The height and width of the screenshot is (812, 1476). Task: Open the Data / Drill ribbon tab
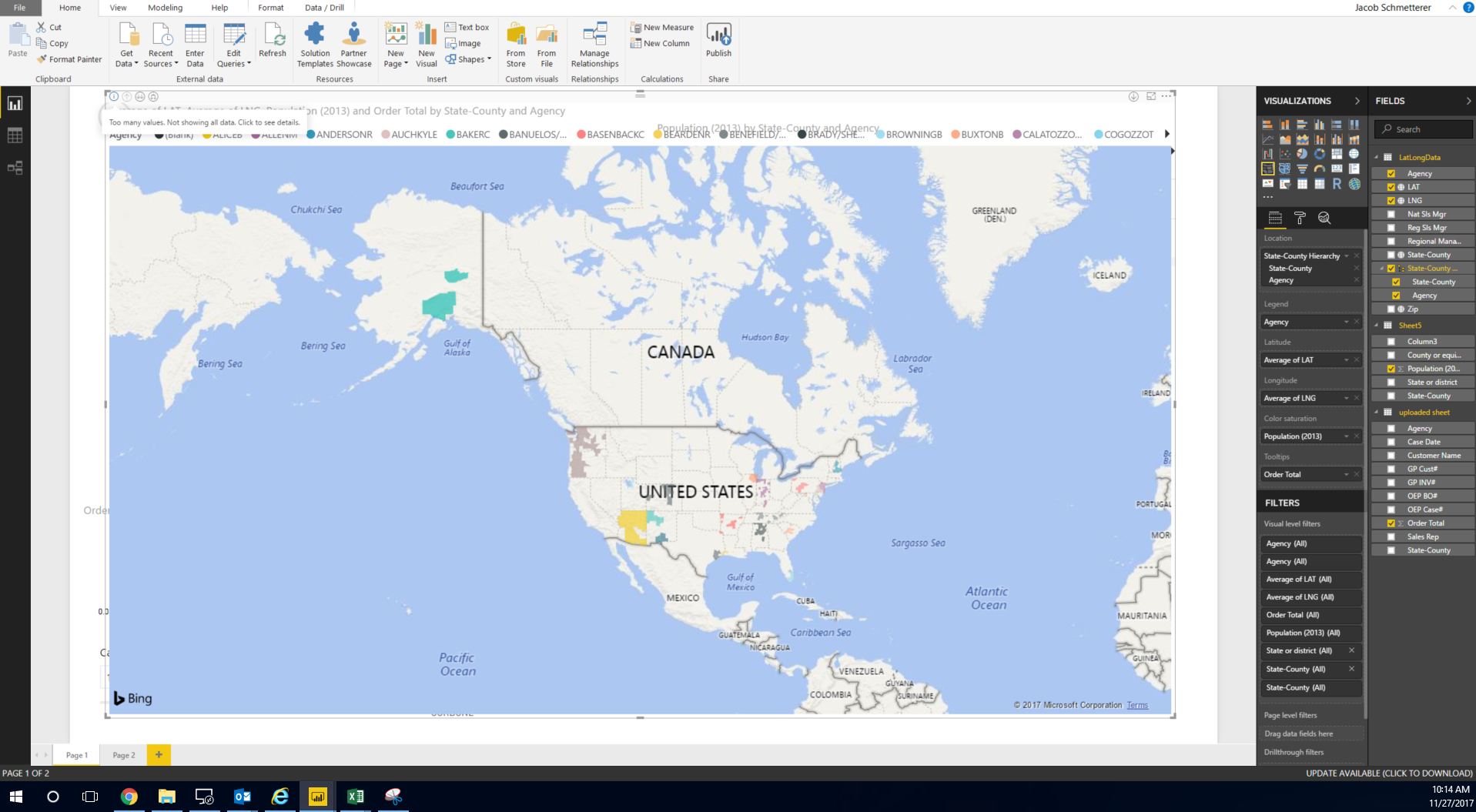(x=324, y=8)
